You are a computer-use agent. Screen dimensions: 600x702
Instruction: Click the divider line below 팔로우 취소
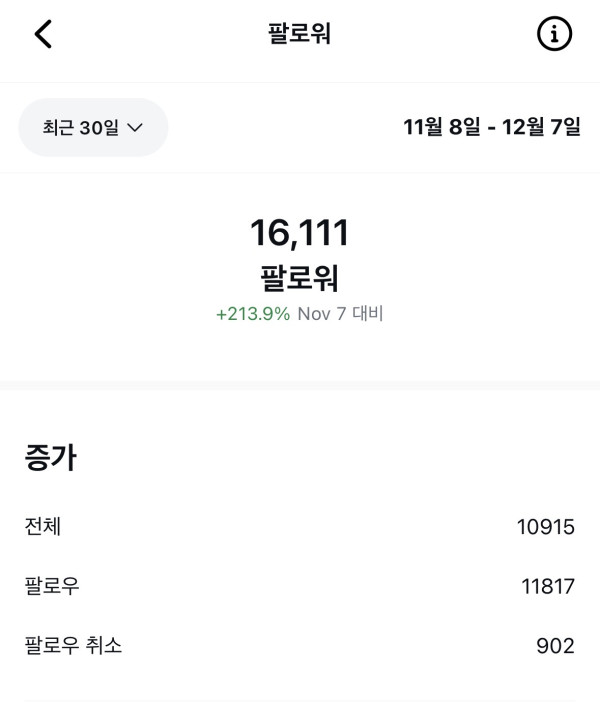pyautogui.click(x=300, y=699)
